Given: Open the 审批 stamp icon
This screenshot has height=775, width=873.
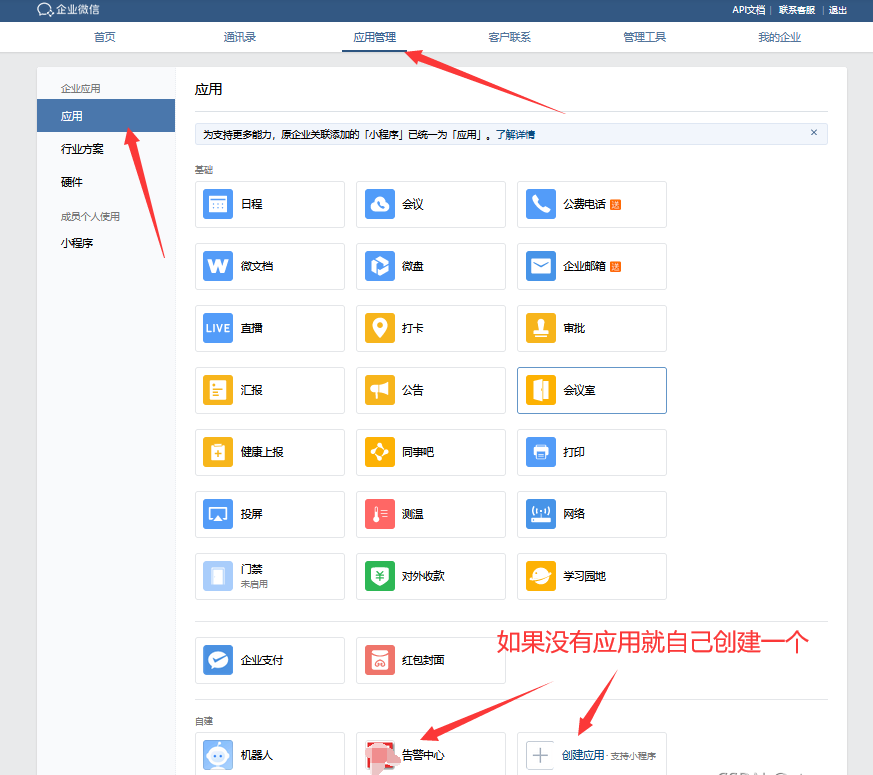Looking at the screenshot, I should pyautogui.click(x=541, y=328).
